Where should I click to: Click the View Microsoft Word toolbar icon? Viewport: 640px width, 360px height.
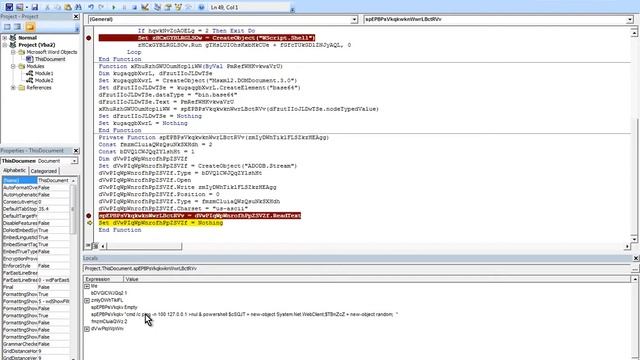(9, 7)
